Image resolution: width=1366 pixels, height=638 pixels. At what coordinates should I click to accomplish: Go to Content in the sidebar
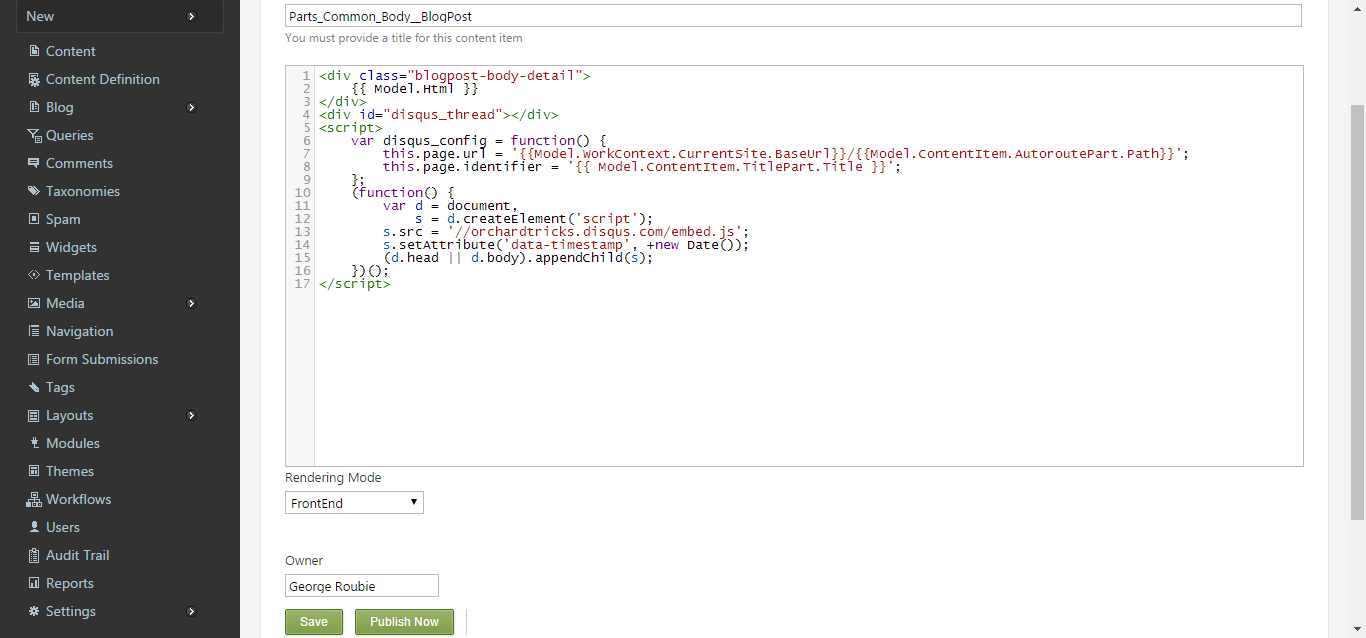click(x=71, y=51)
